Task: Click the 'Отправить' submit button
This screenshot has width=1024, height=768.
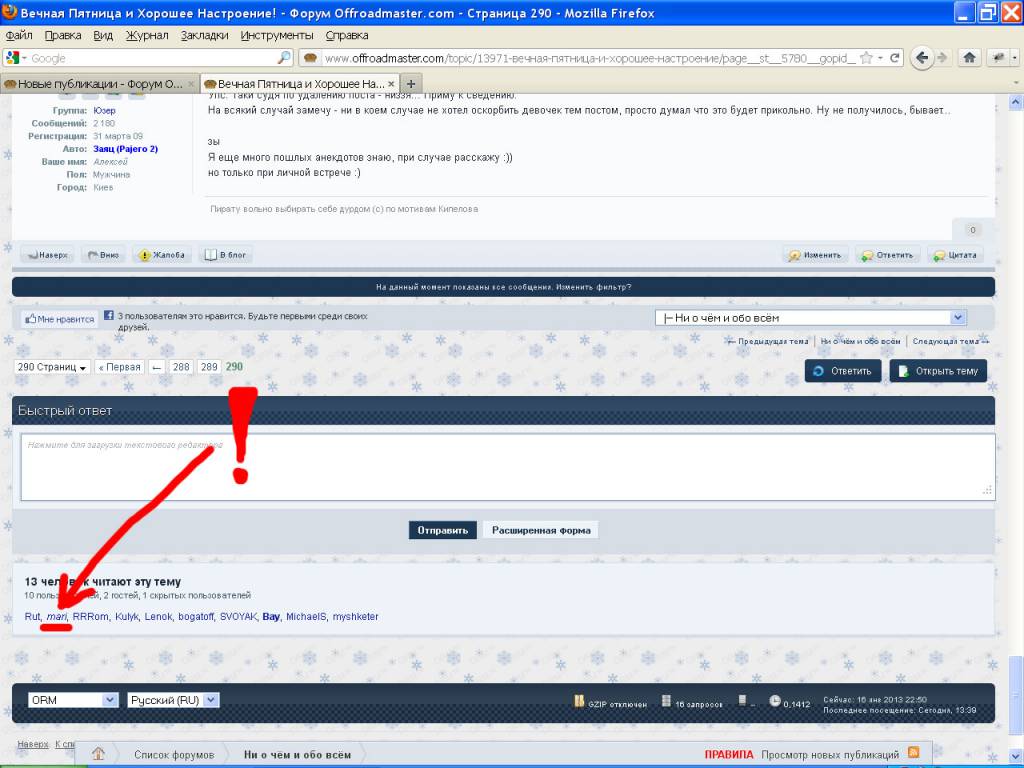Action: pyautogui.click(x=443, y=530)
